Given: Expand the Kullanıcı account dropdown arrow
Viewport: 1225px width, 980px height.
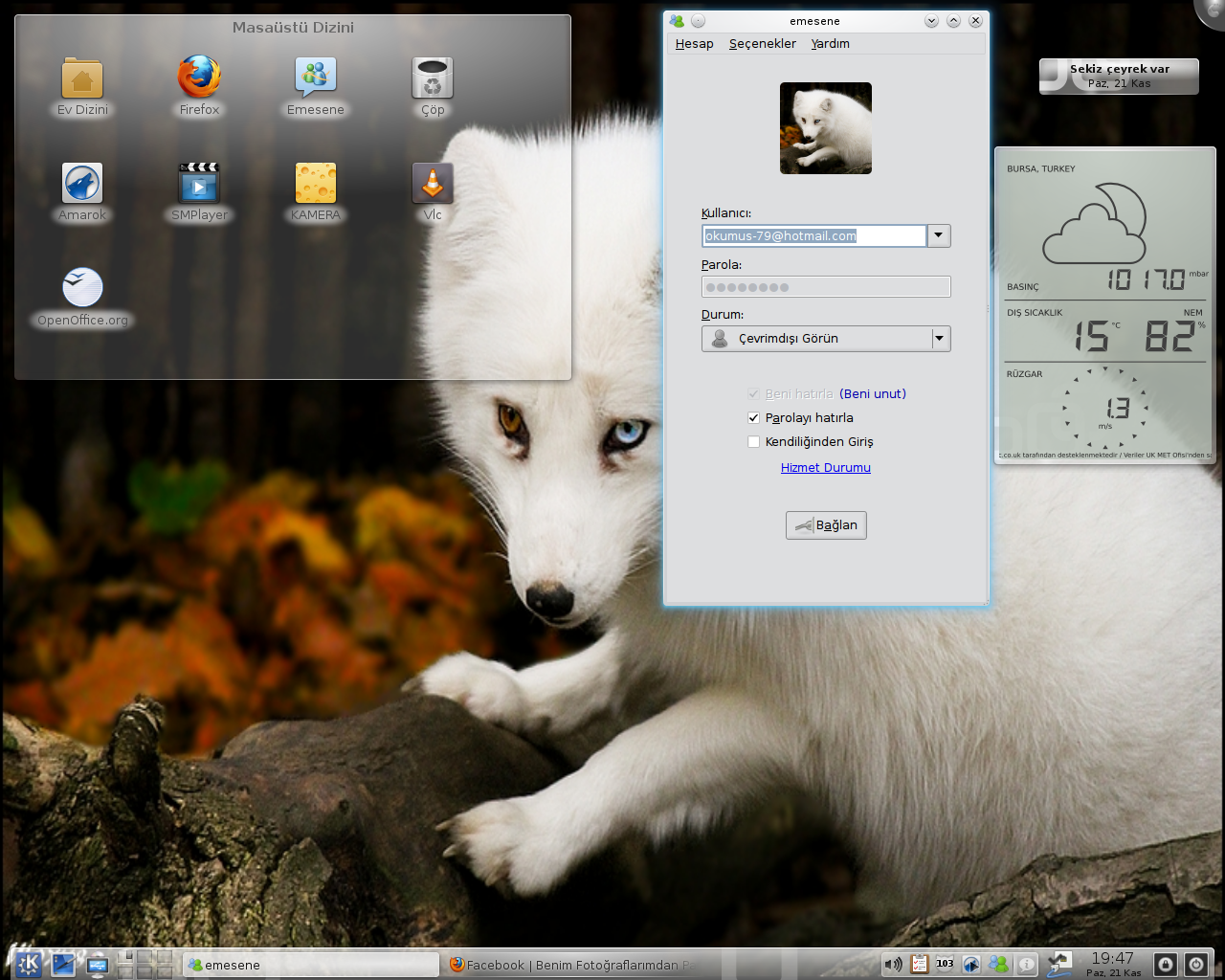Looking at the screenshot, I should pos(939,235).
